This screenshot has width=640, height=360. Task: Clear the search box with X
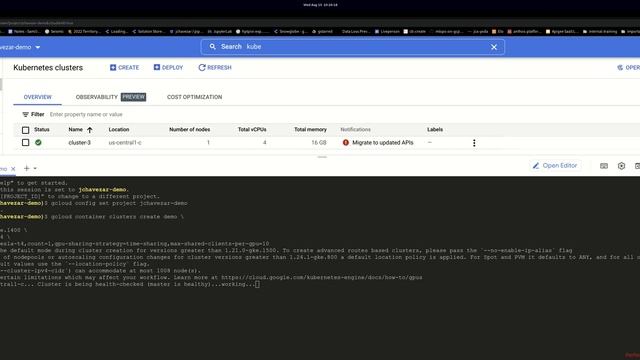click(494, 47)
